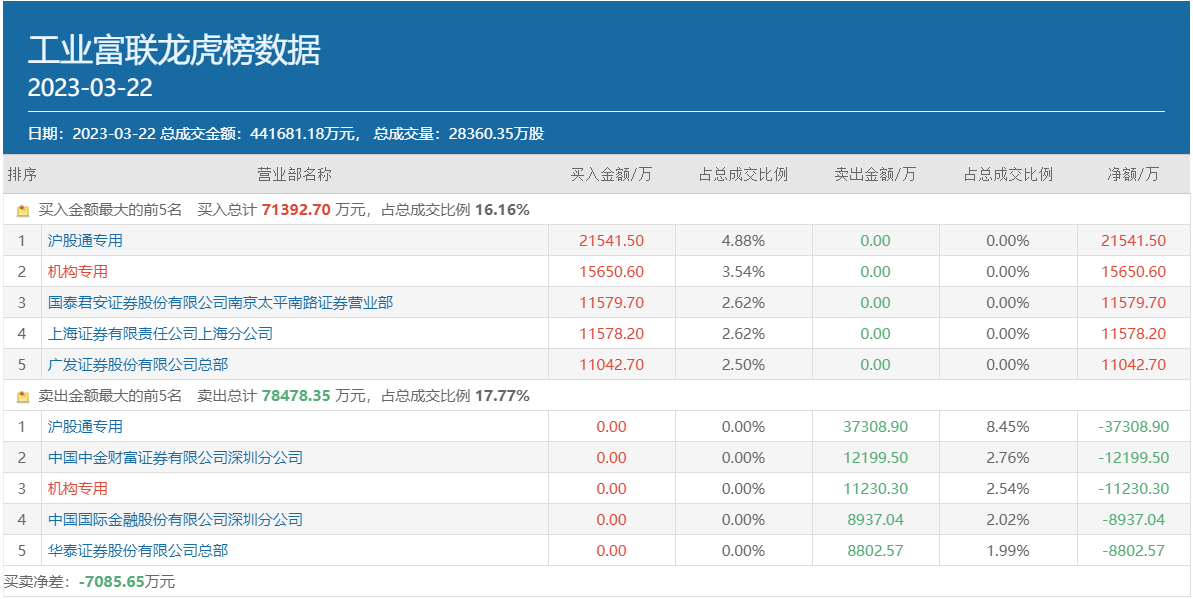Open 华泰证券股份有限公司总部 link

tap(138, 551)
